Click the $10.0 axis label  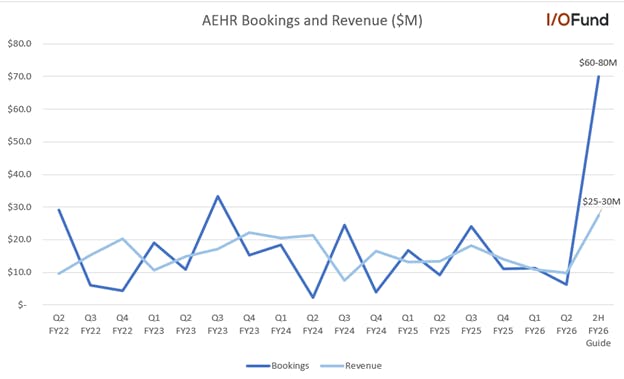tap(20, 272)
